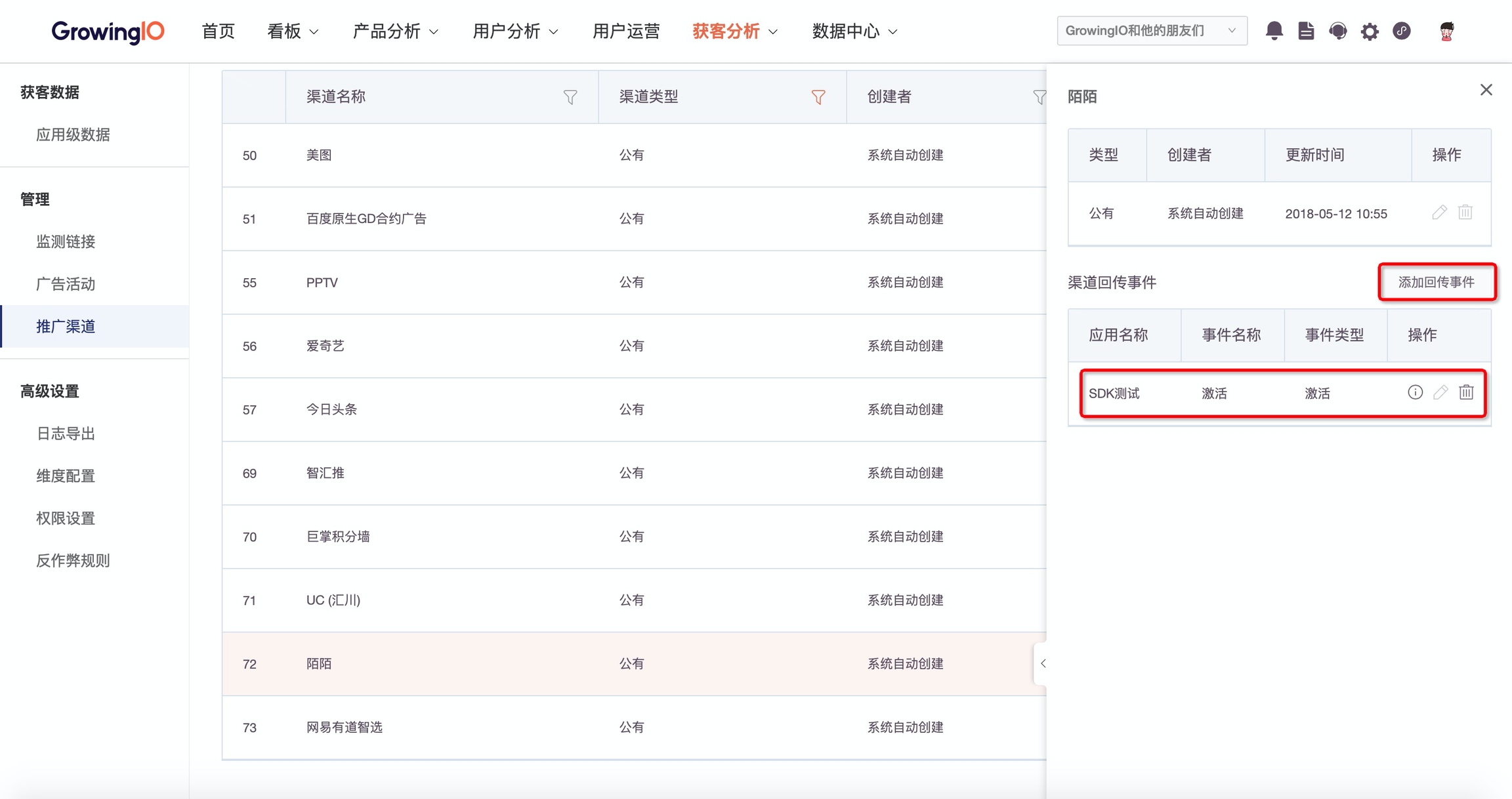Collapse the side panel with arrow
This screenshot has width=1512, height=799.
1042,663
